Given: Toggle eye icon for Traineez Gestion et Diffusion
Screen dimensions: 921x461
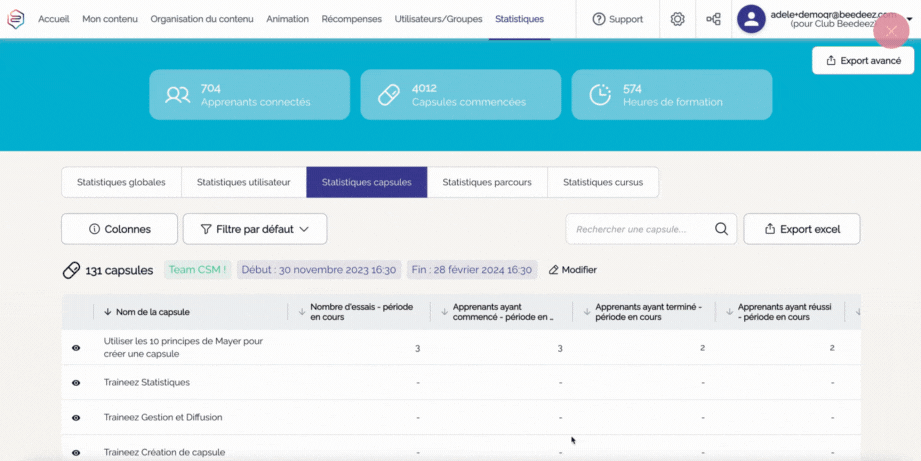Looking at the screenshot, I should 76,418.
